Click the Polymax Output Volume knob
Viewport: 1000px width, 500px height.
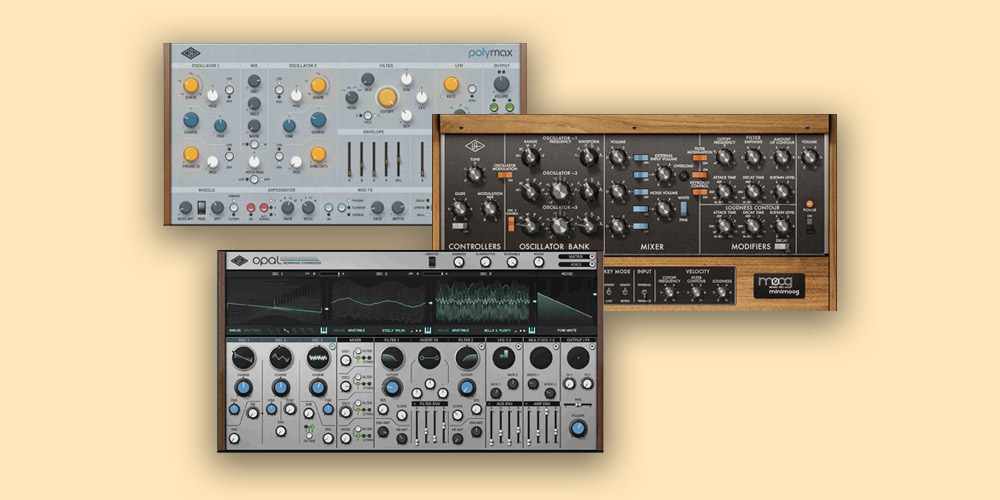501,84
